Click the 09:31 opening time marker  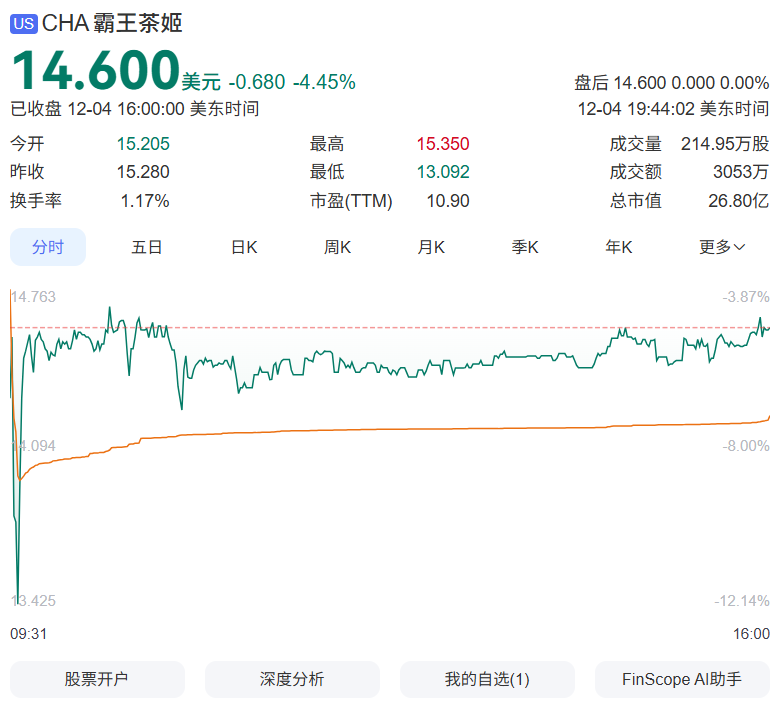(29, 633)
